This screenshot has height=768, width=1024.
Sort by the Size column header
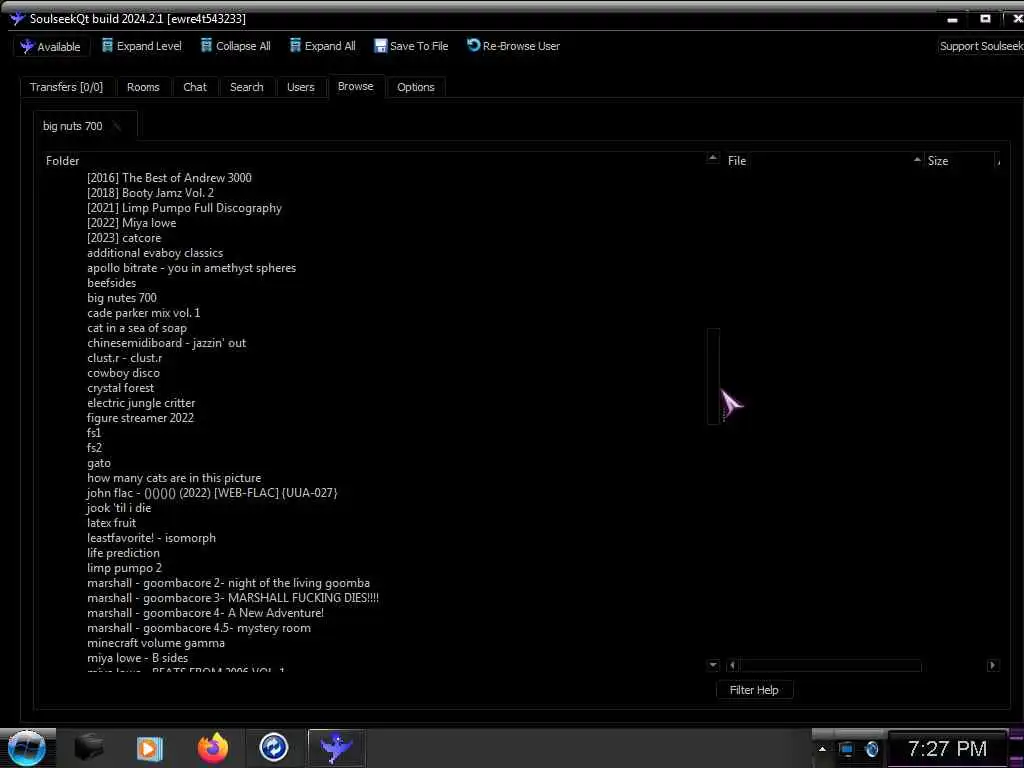[x=938, y=161]
